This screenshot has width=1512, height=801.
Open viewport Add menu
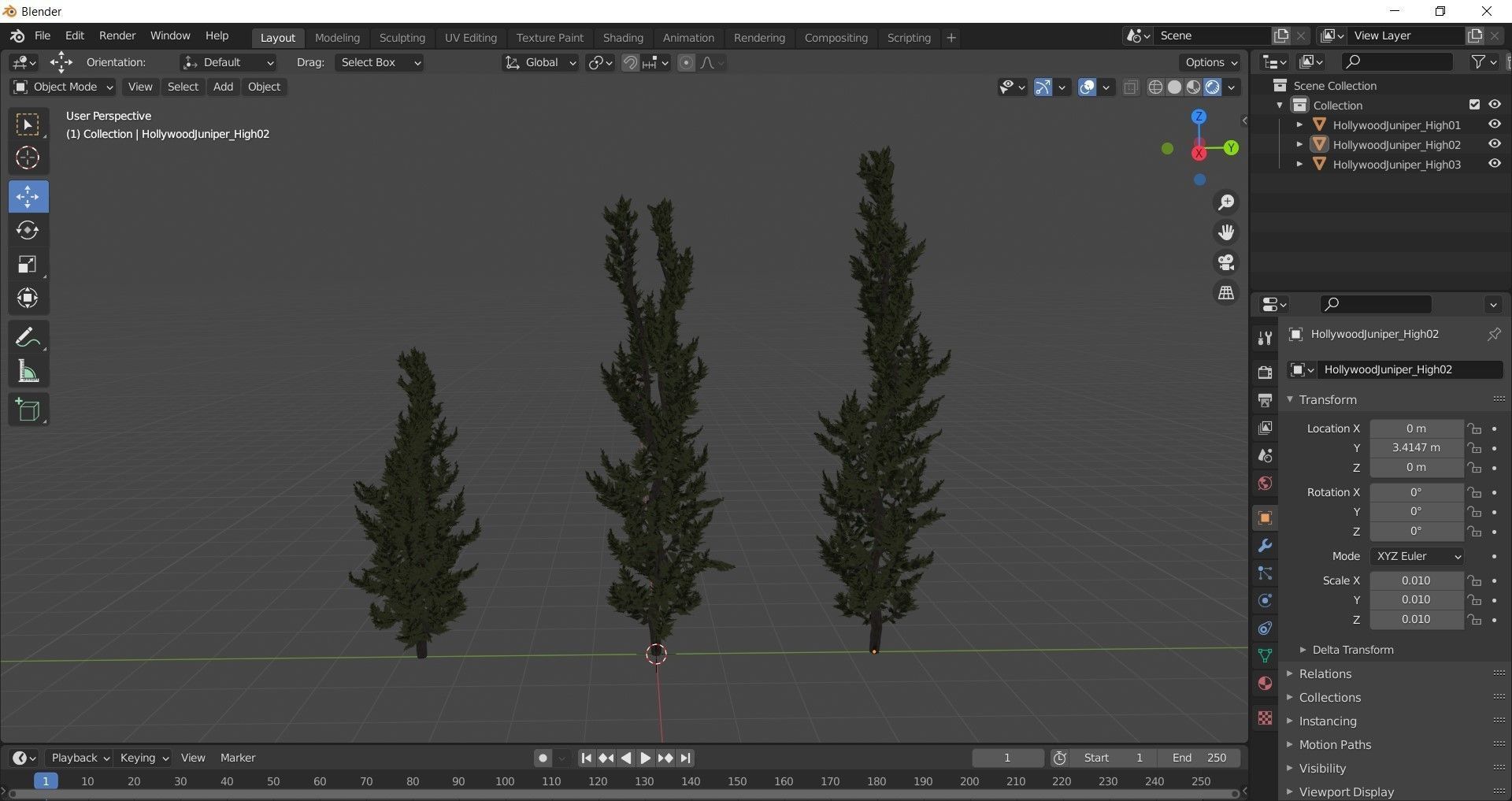tap(223, 87)
